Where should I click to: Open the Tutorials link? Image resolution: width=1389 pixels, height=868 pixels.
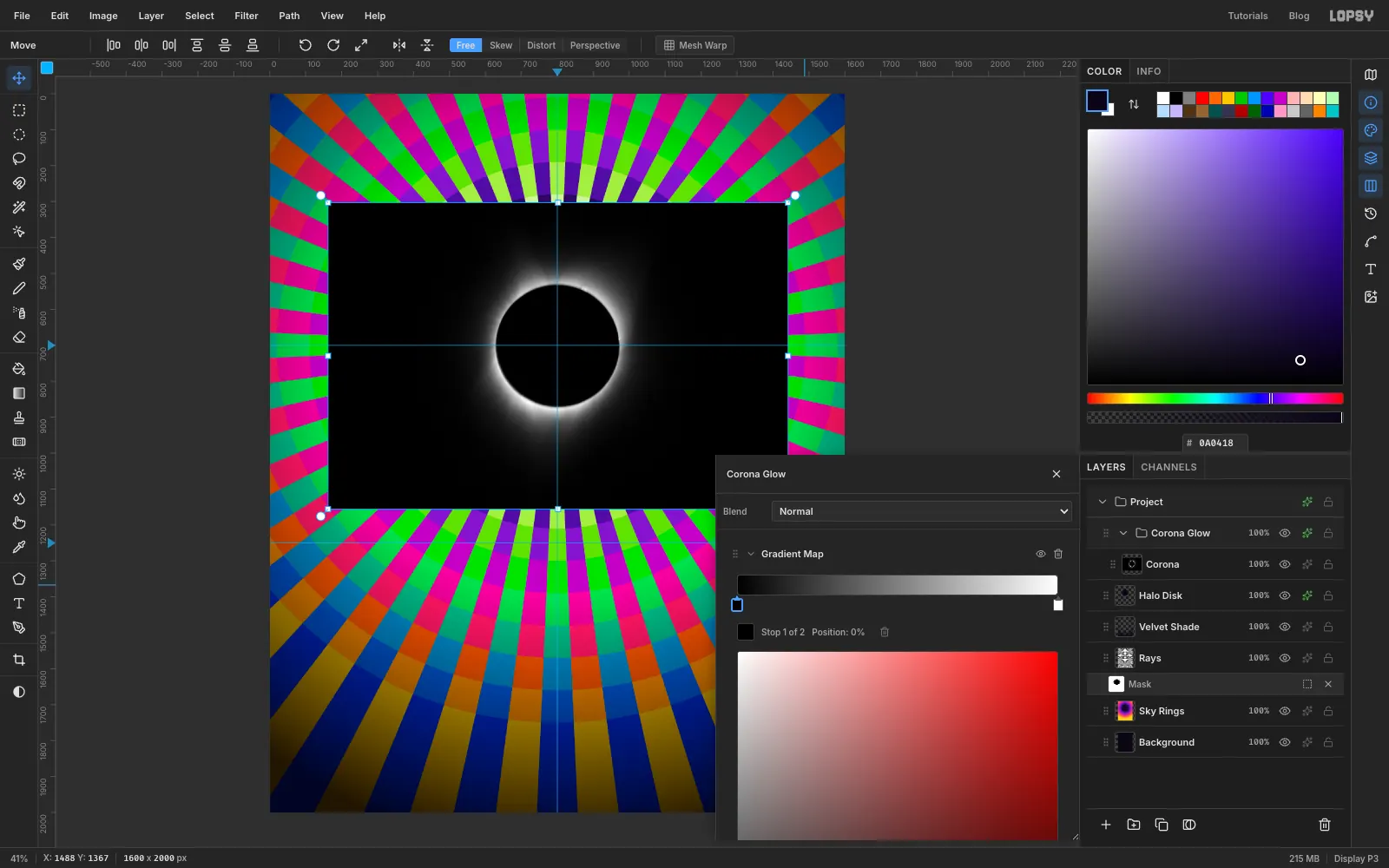1247,16
